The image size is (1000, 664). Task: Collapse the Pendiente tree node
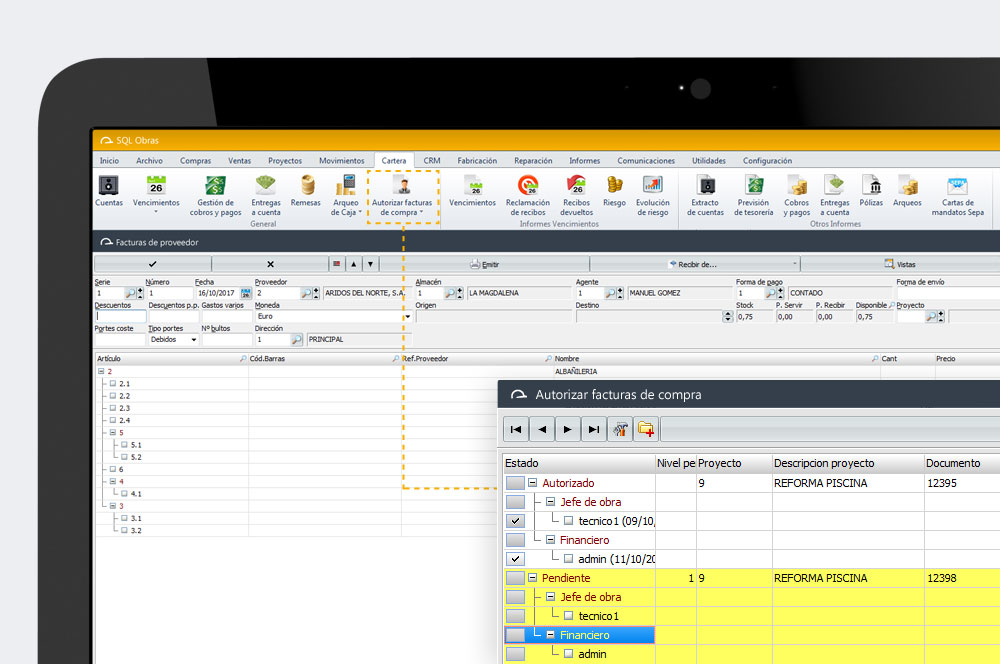pyautogui.click(x=532, y=578)
